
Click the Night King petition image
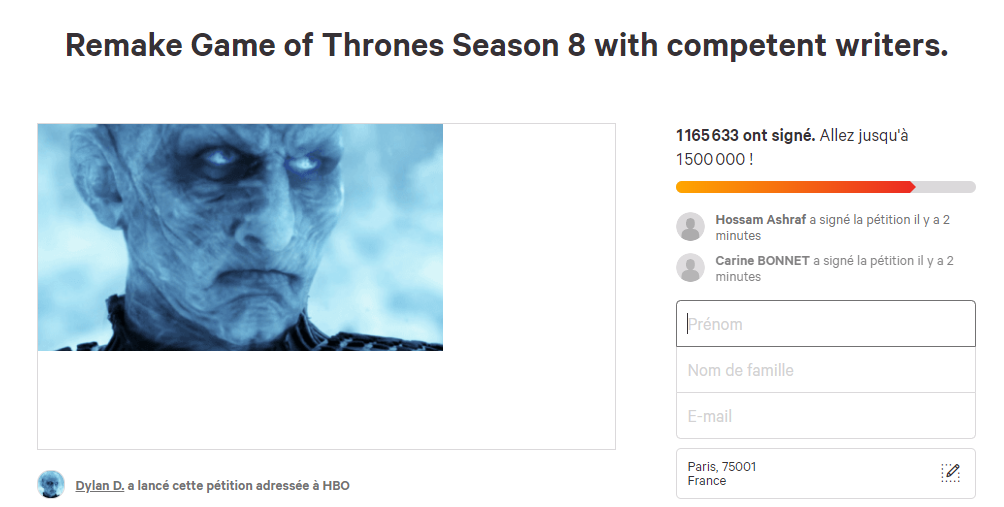(240, 237)
